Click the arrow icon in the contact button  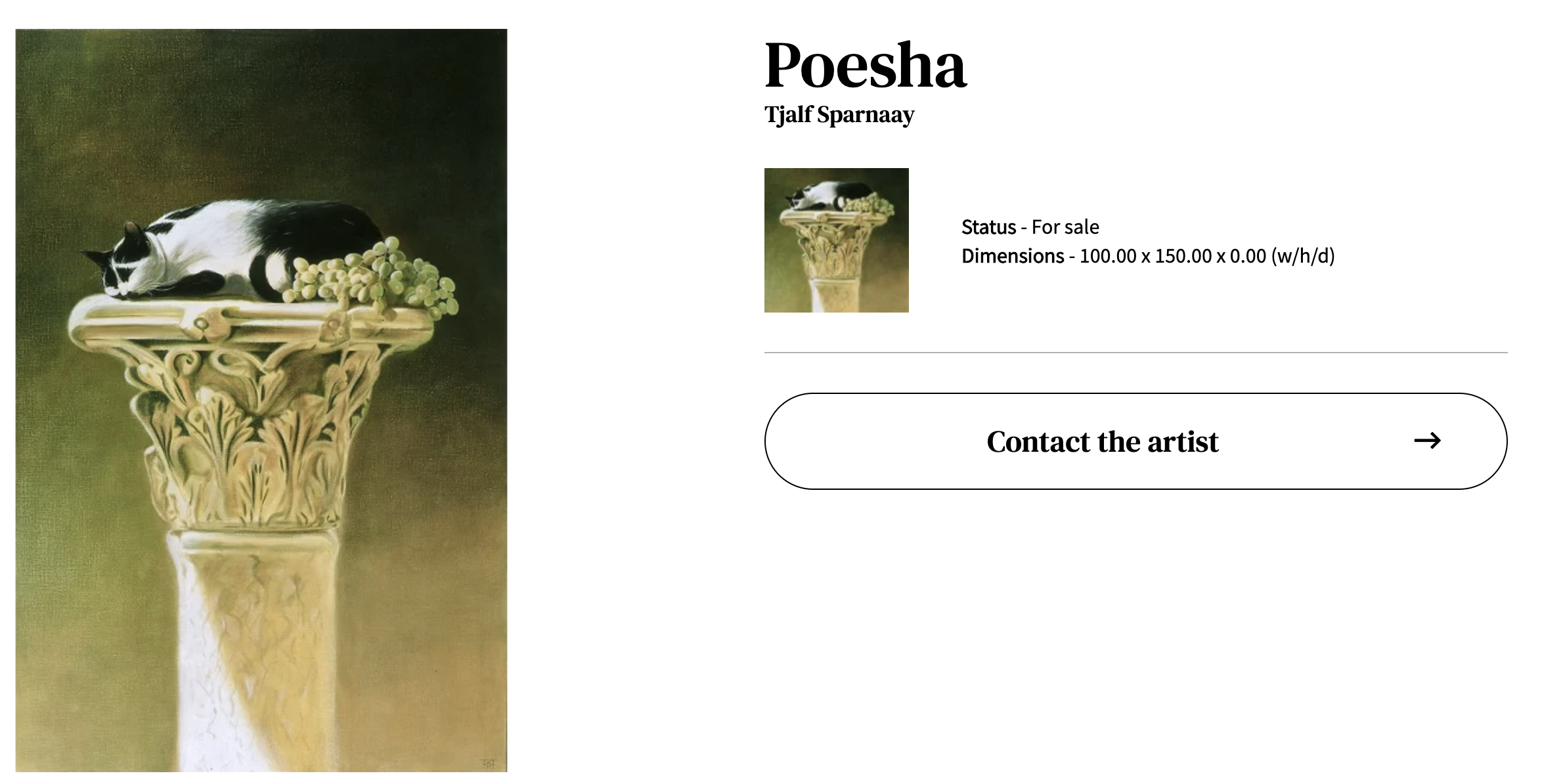(1427, 441)
